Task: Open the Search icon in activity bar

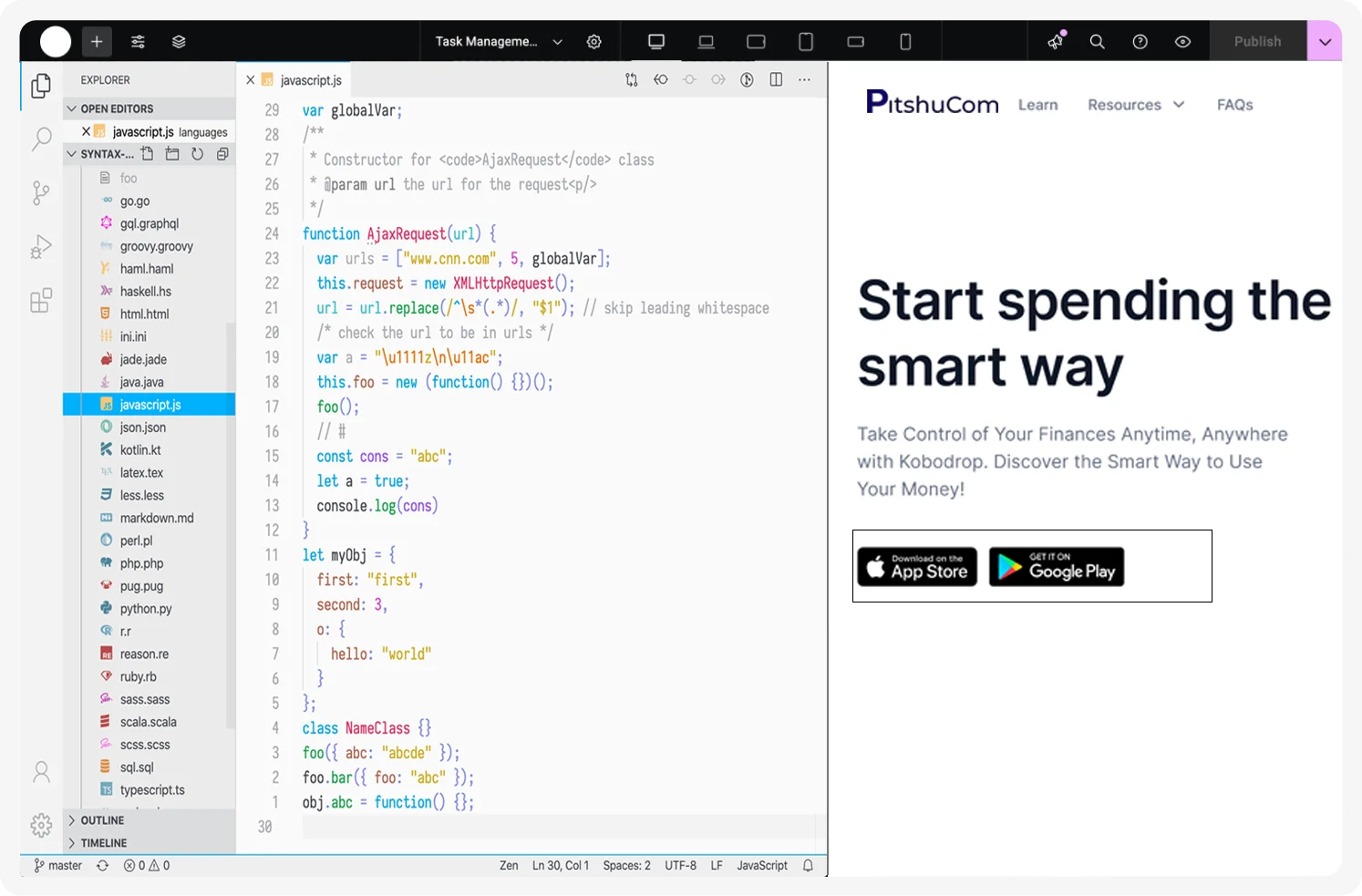Action: [x=41, y=139]
